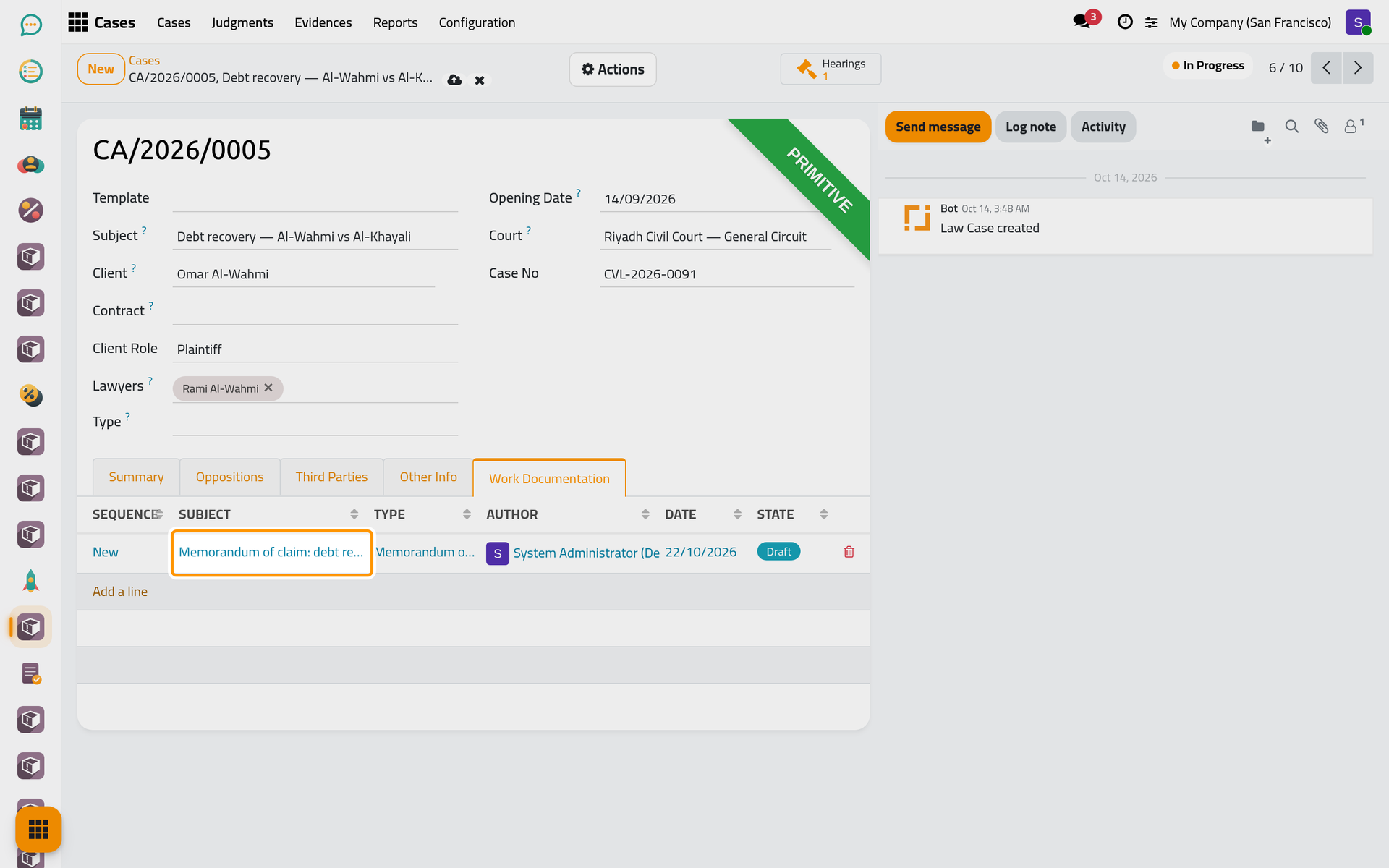Switch to the Third Parties tab

coord(331,477)
